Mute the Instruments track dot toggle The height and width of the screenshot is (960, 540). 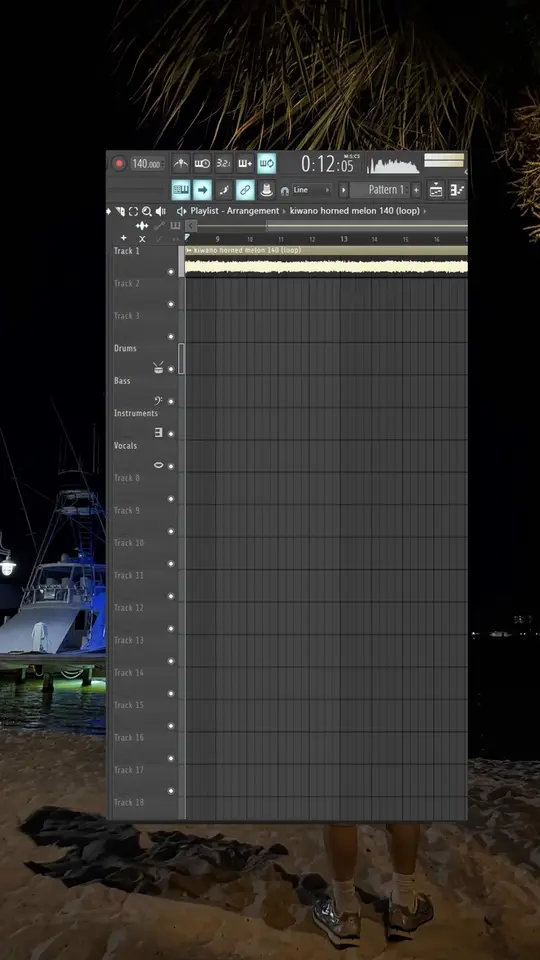click(x=171, y=433)
